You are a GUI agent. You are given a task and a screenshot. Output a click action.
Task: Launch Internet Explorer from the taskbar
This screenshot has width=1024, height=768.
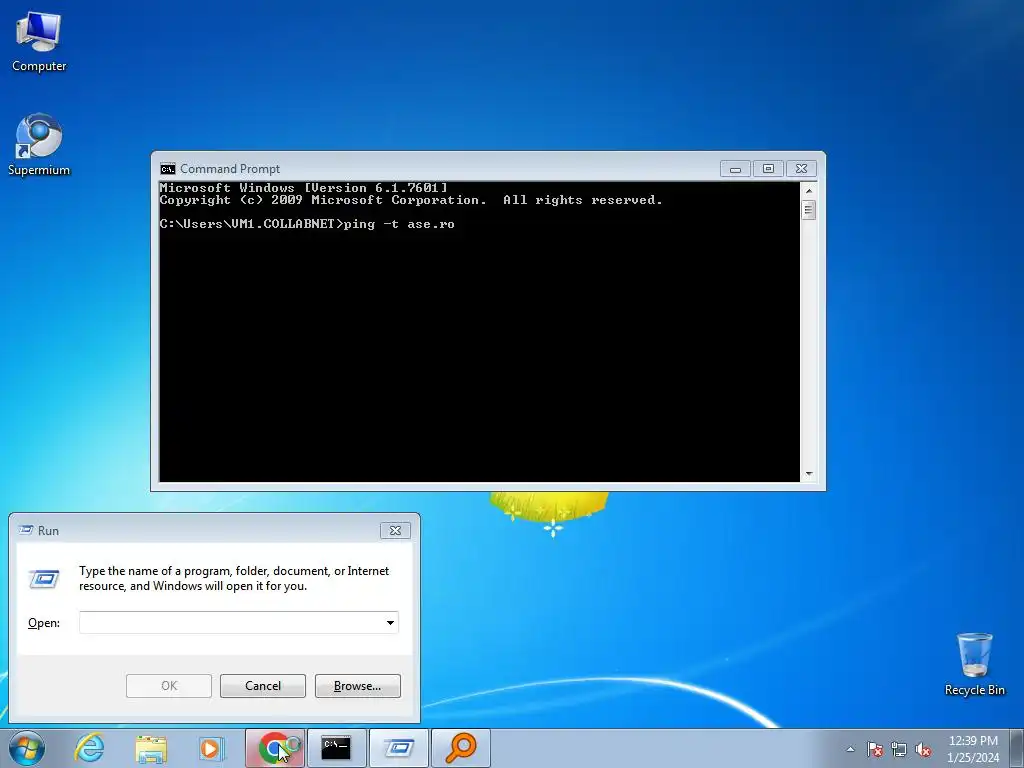click(x=89, y=748)
